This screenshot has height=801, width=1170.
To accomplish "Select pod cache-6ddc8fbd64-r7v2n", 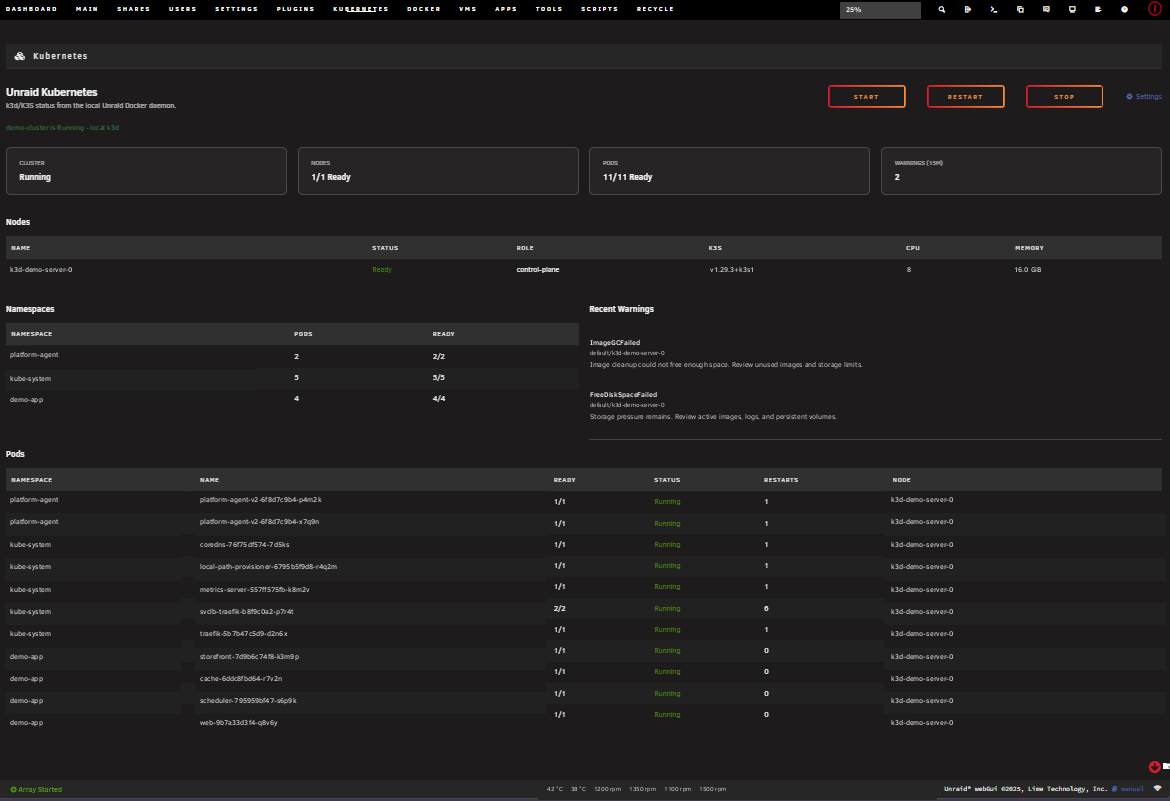I will click(x=240, y=679).
